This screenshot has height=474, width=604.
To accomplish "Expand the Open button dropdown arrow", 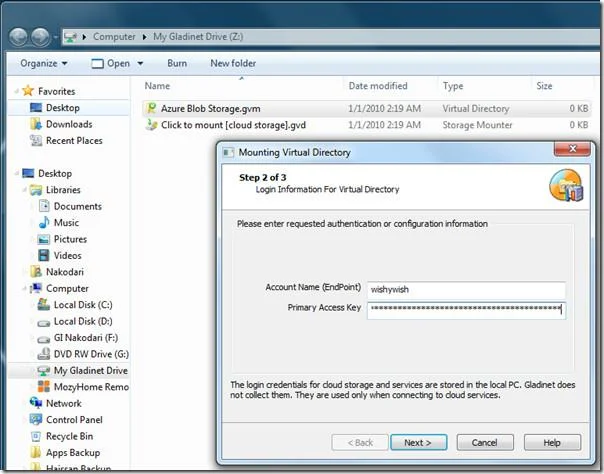I will click(141, 63).
